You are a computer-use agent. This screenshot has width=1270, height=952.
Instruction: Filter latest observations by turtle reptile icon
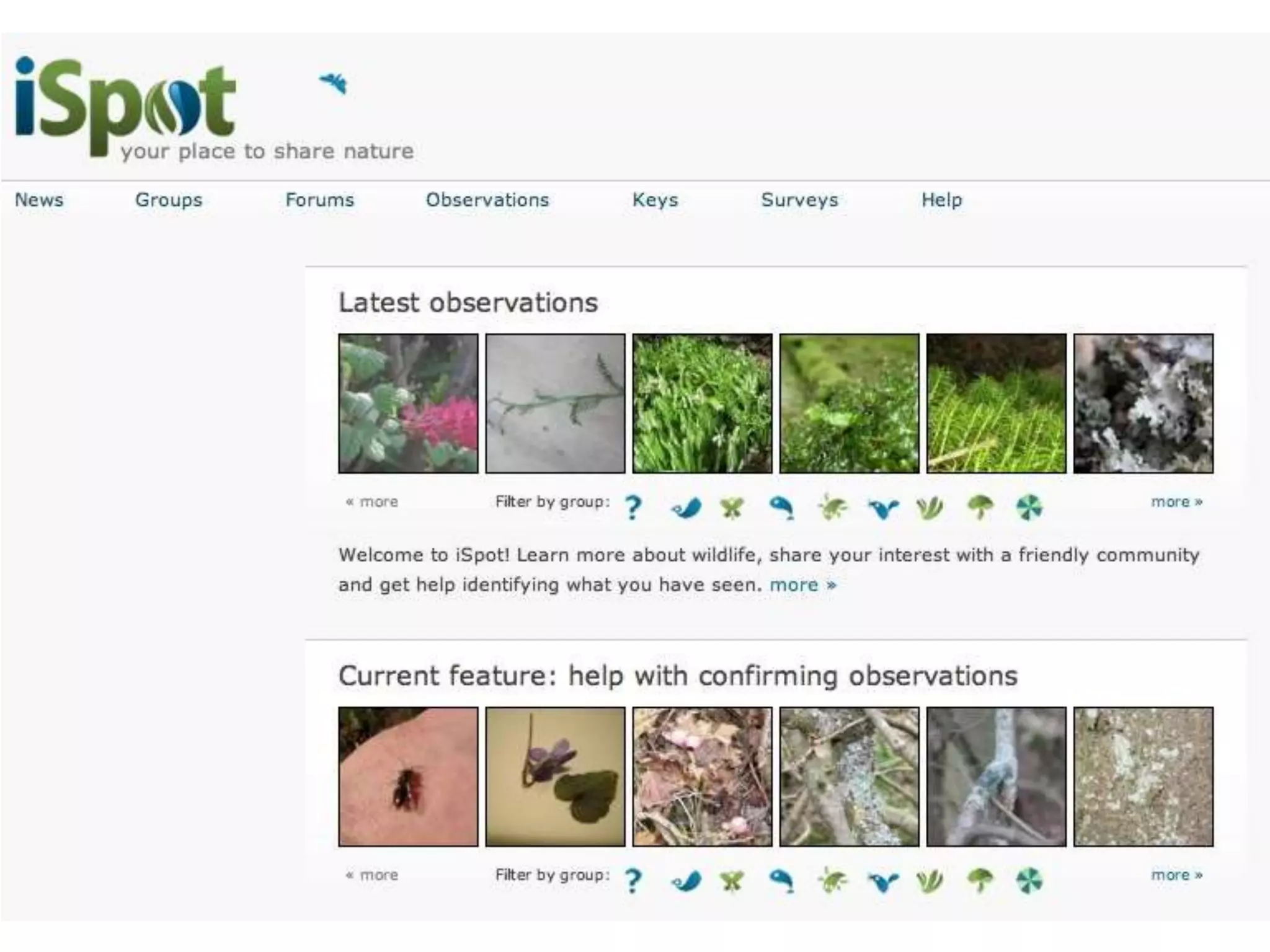point(832,508)
